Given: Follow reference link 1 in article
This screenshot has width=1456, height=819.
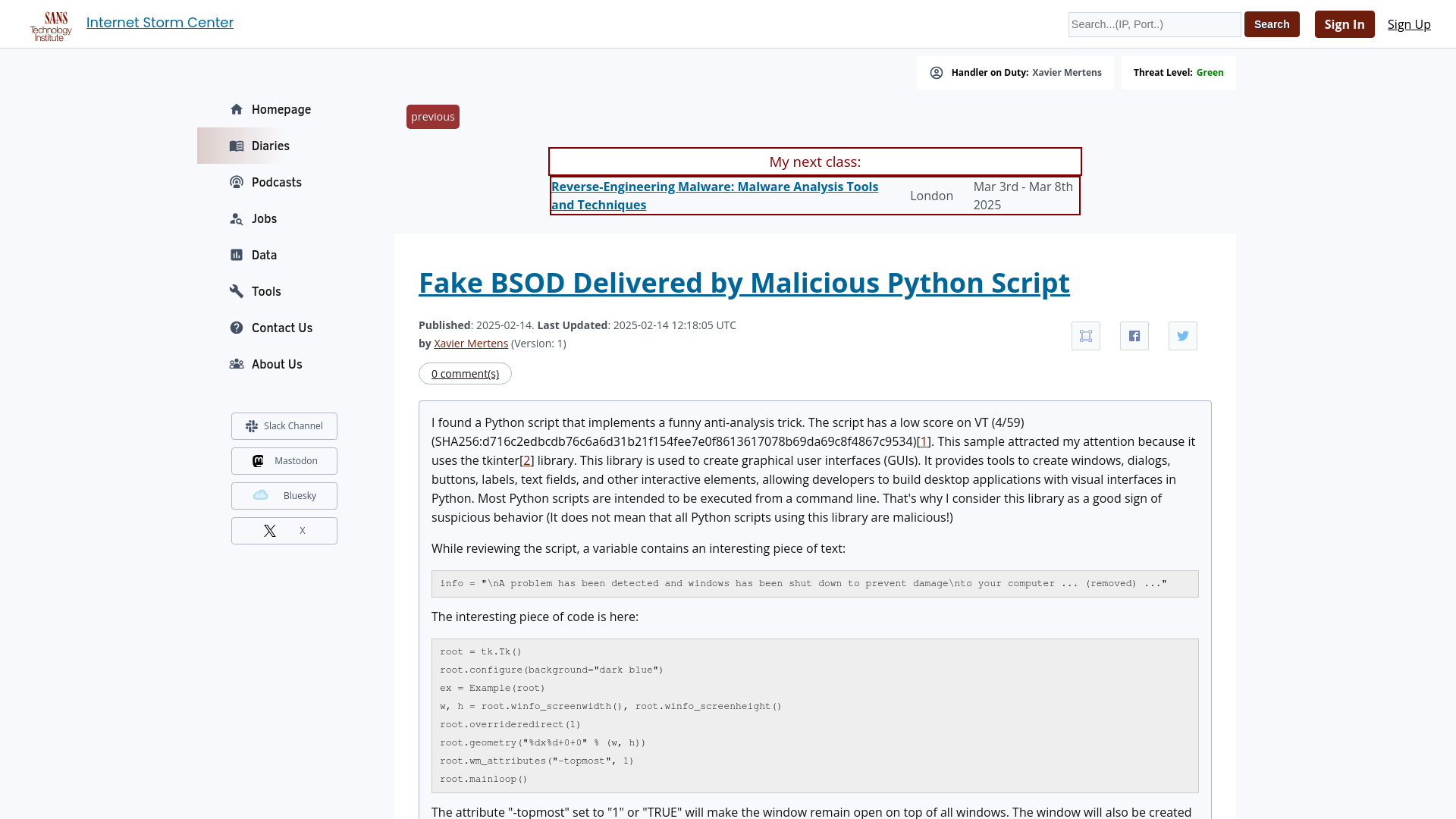Looking at the screenshot, I should click(923, 441).
